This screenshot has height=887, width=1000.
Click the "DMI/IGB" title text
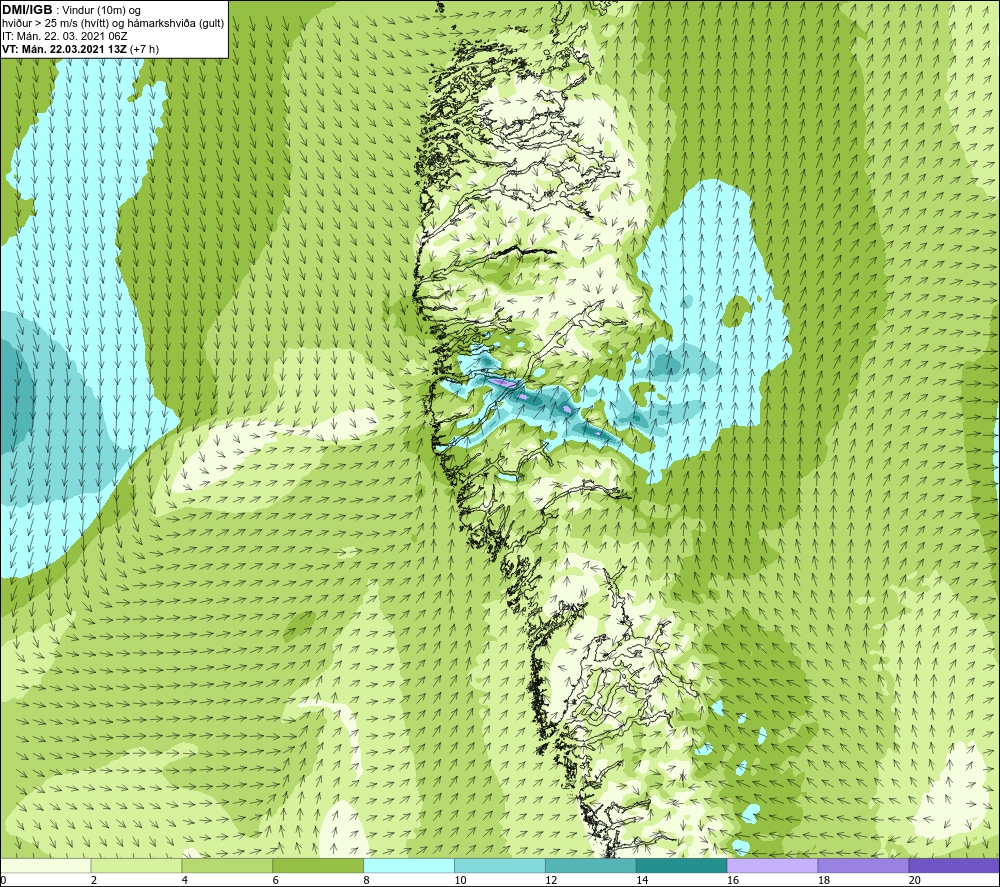tap(27, 10)
